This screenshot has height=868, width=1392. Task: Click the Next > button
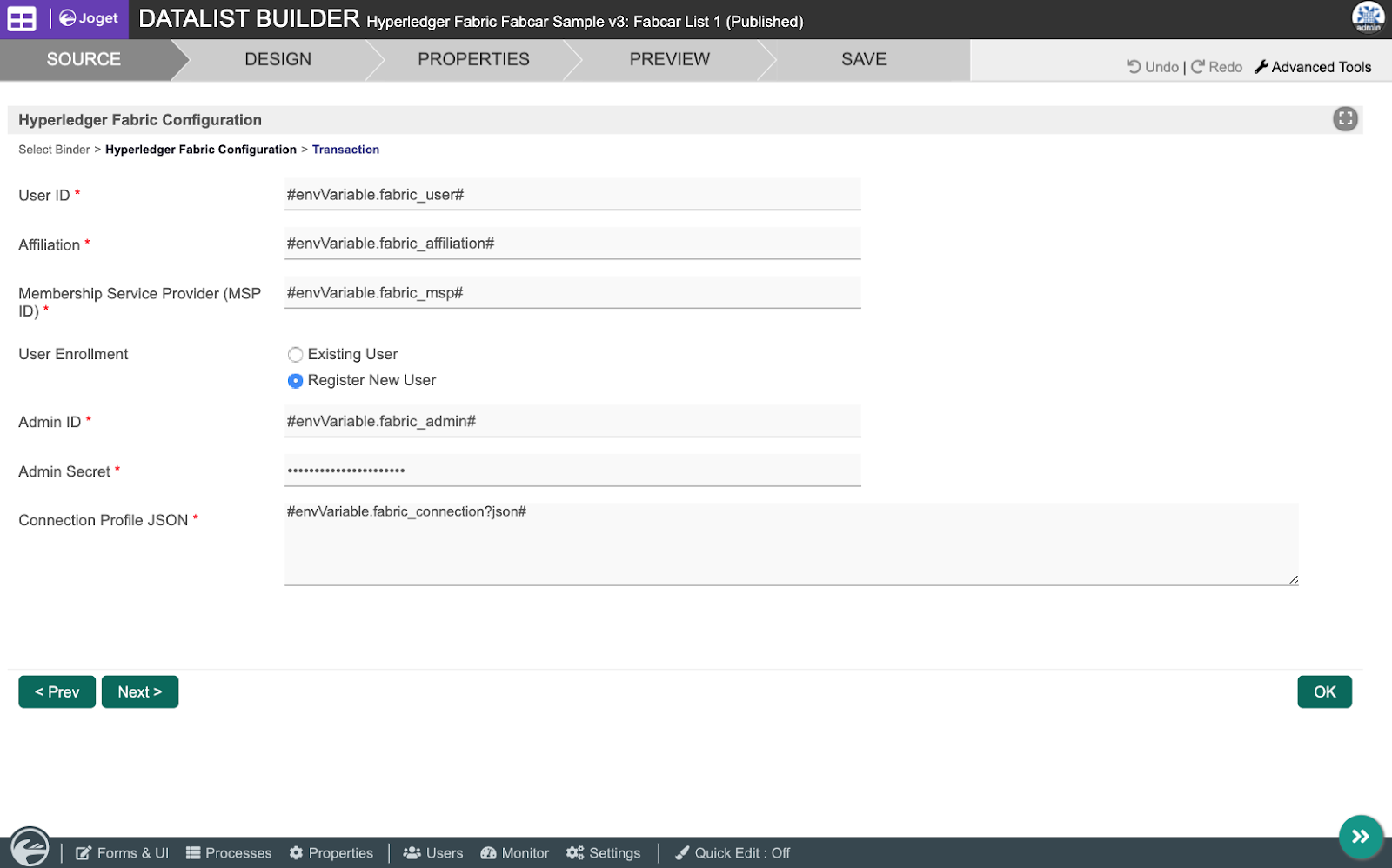pyautogui.click(x=140, y=691)
